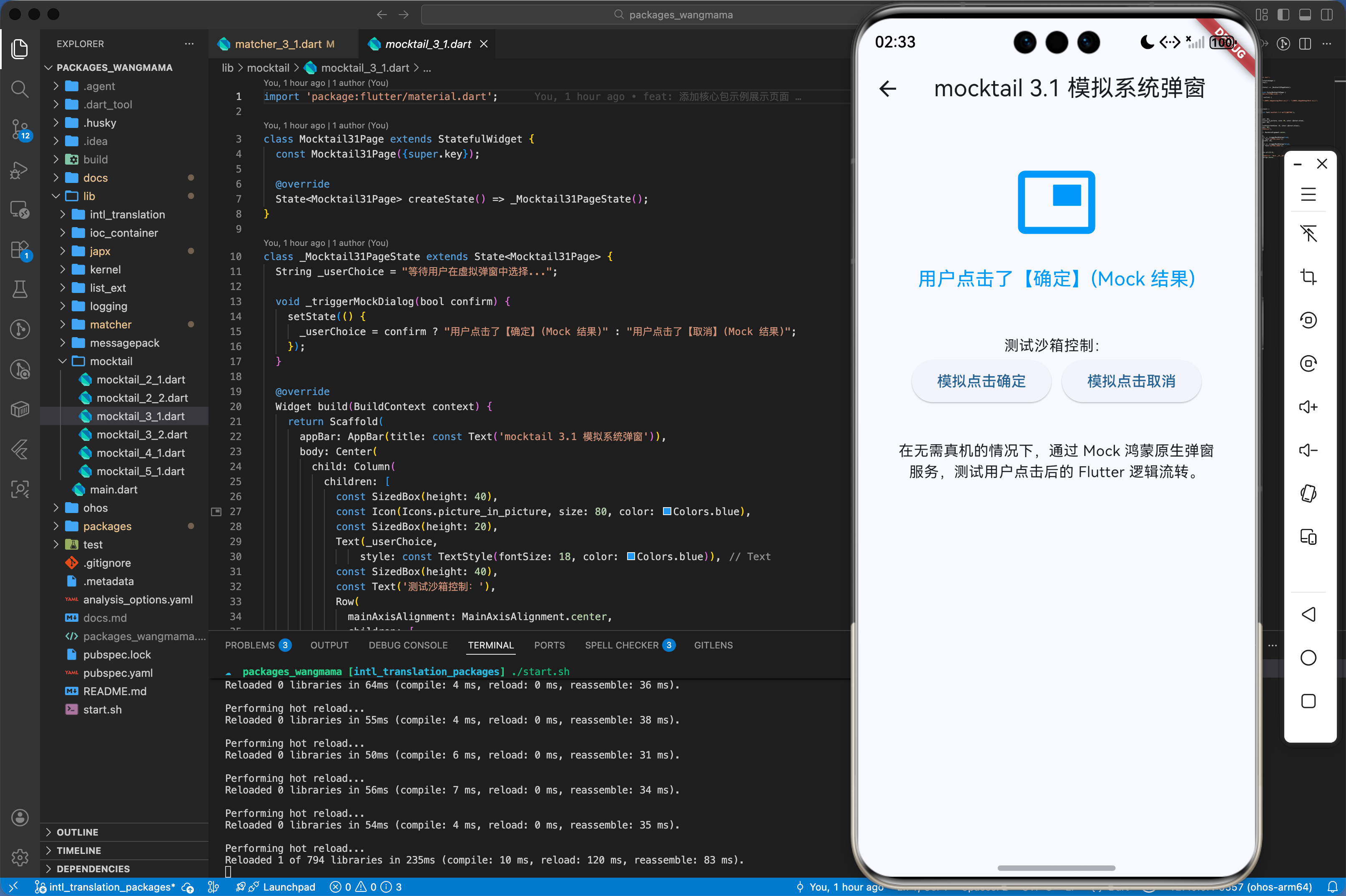1346x896 pixels.
Task: Expand the TIMELINE section
Action: (x=79, y=850)
